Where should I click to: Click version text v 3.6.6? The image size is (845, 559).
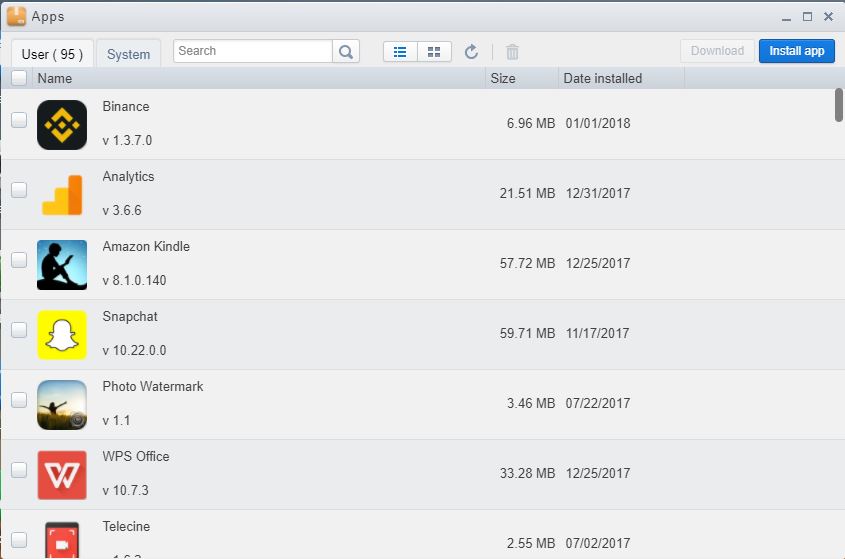coord(122,210)
